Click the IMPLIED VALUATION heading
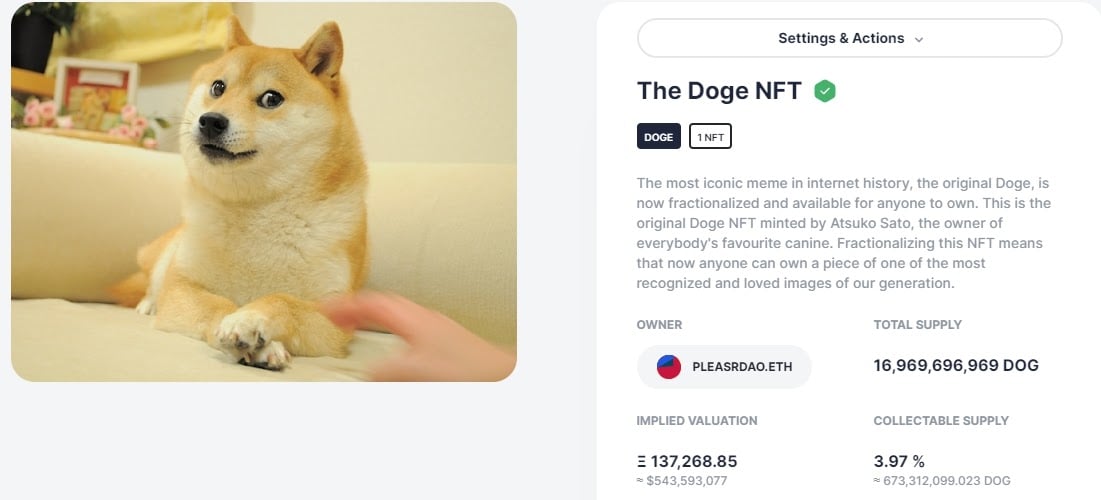 pos(697,421)
